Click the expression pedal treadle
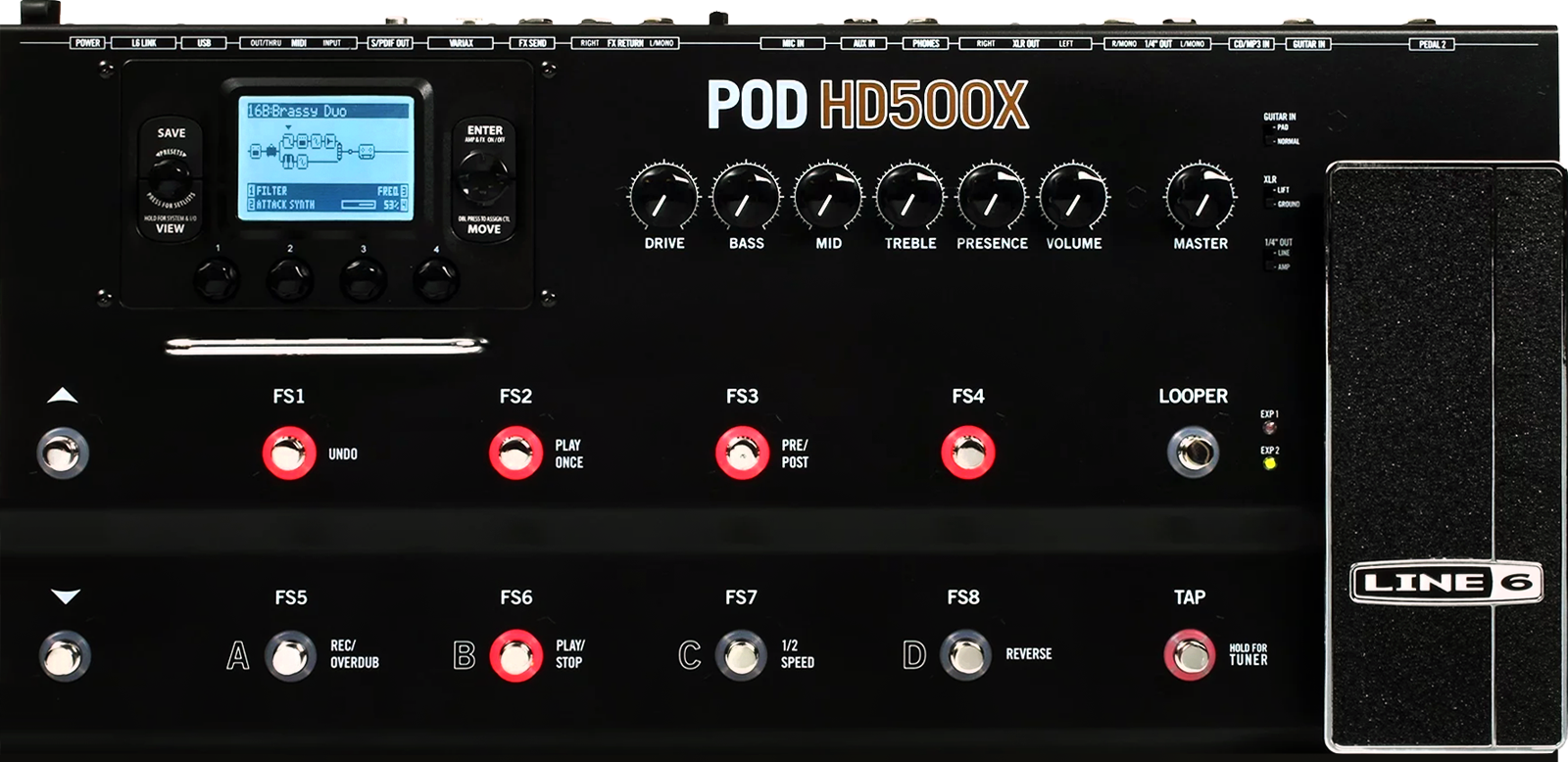Screen dimensions: 1568x762 point(1445,455)
